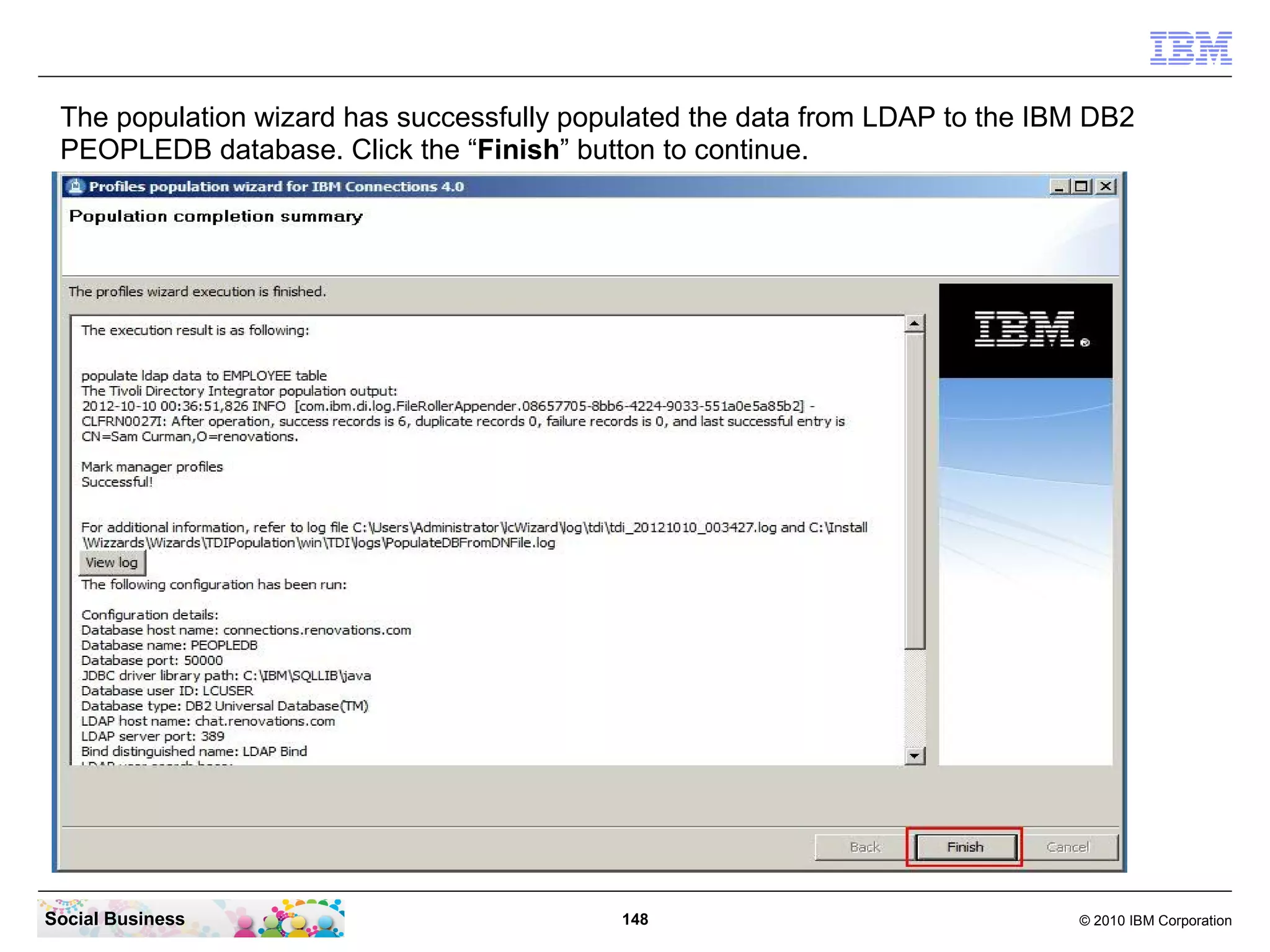
Task: Click 'Population completion summary' heading
Action: click(x=216, y=216)
